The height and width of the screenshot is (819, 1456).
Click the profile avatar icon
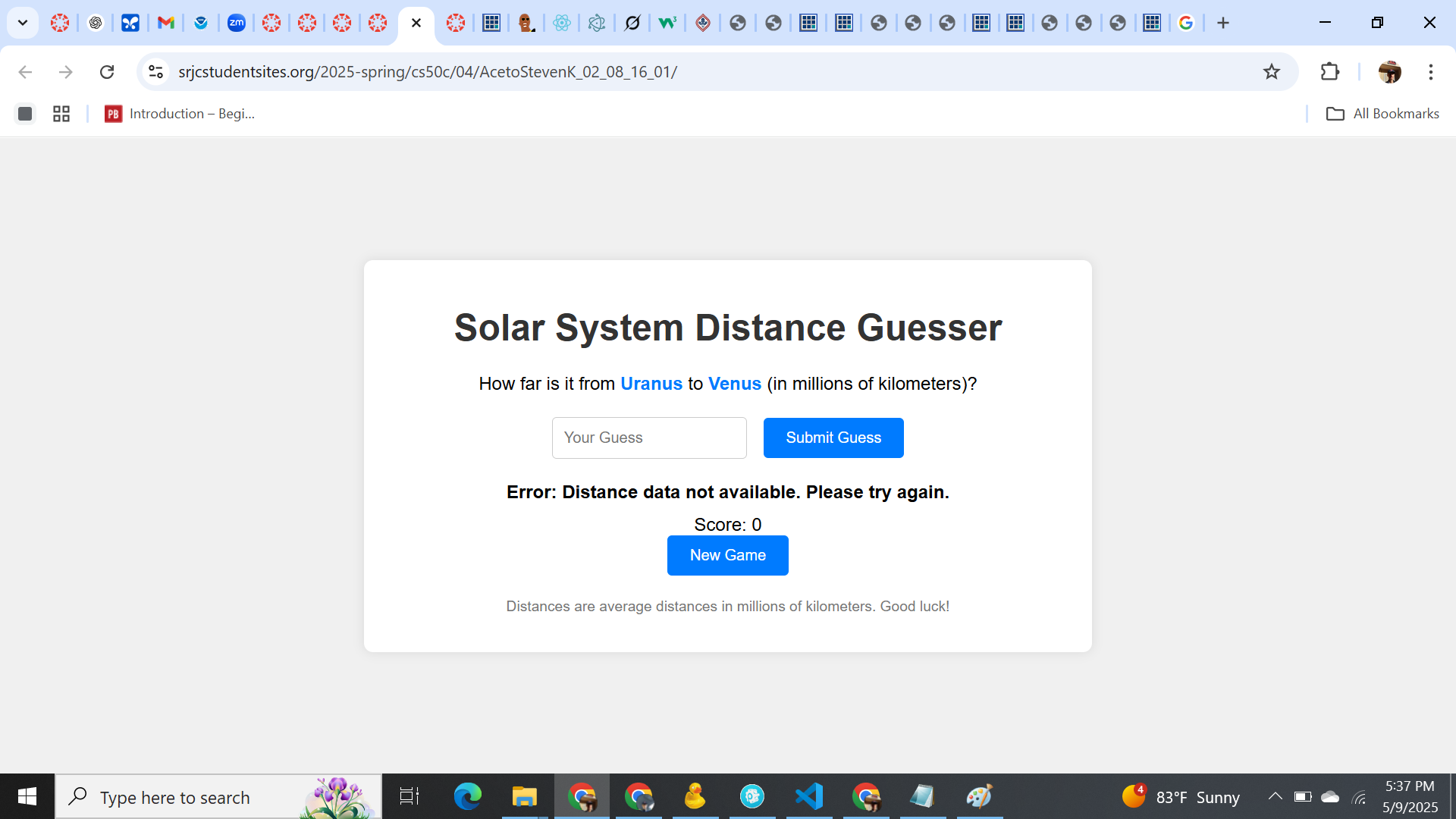[1389, 71]
